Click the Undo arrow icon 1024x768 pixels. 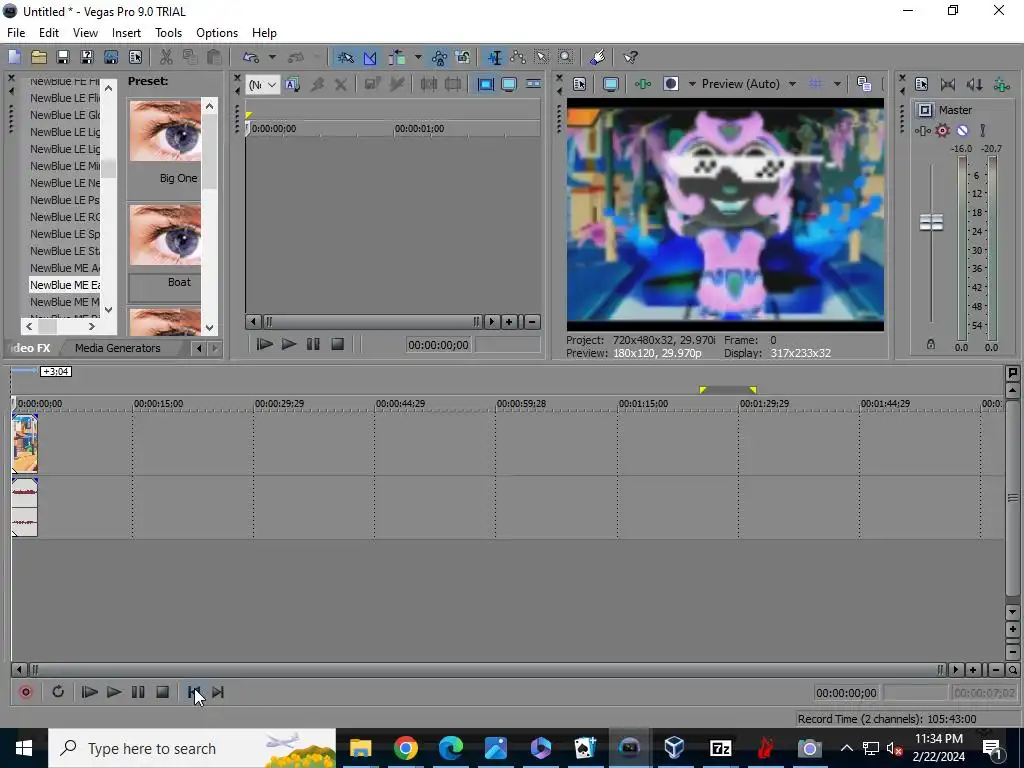[251, 57]
